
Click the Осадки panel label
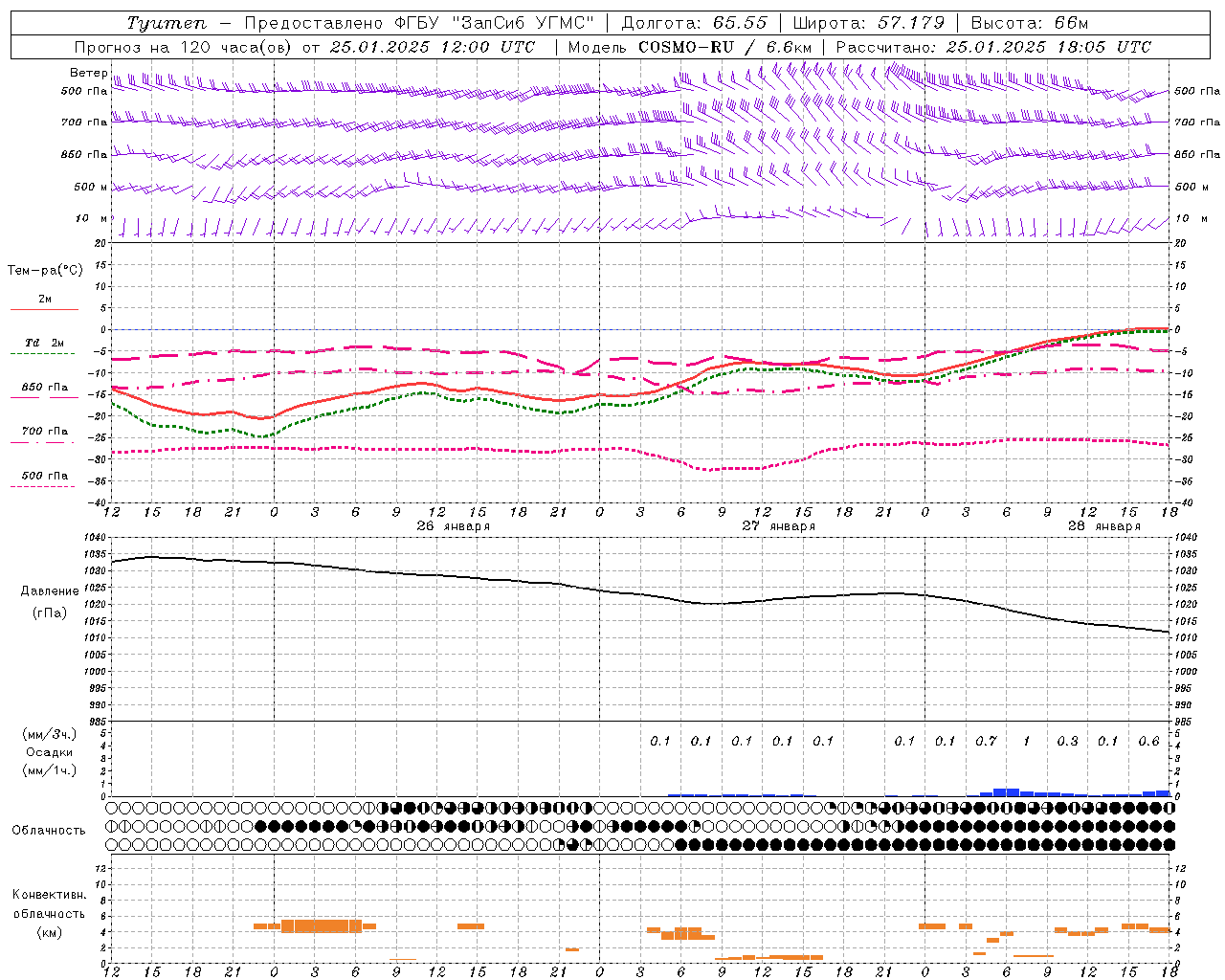(50, 752)
